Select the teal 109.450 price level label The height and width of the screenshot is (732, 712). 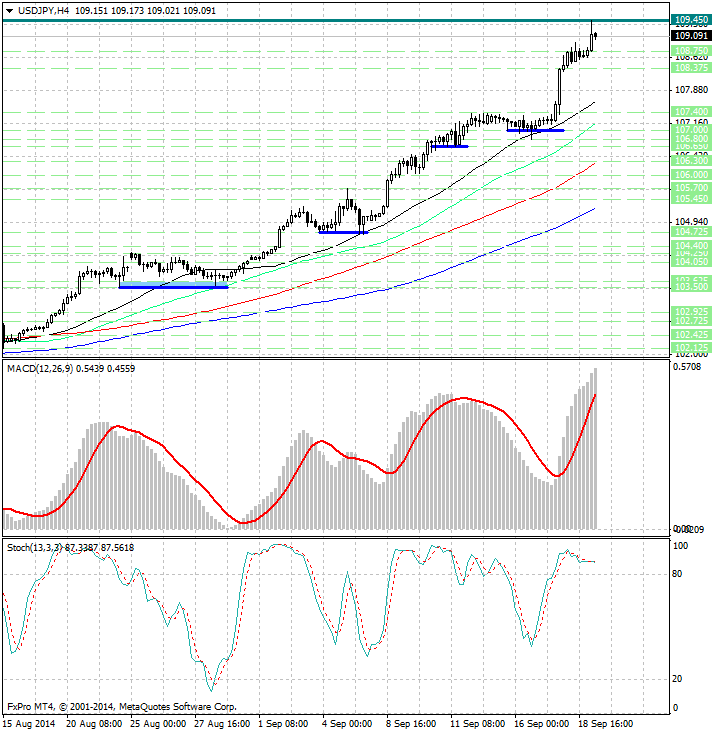691,20
